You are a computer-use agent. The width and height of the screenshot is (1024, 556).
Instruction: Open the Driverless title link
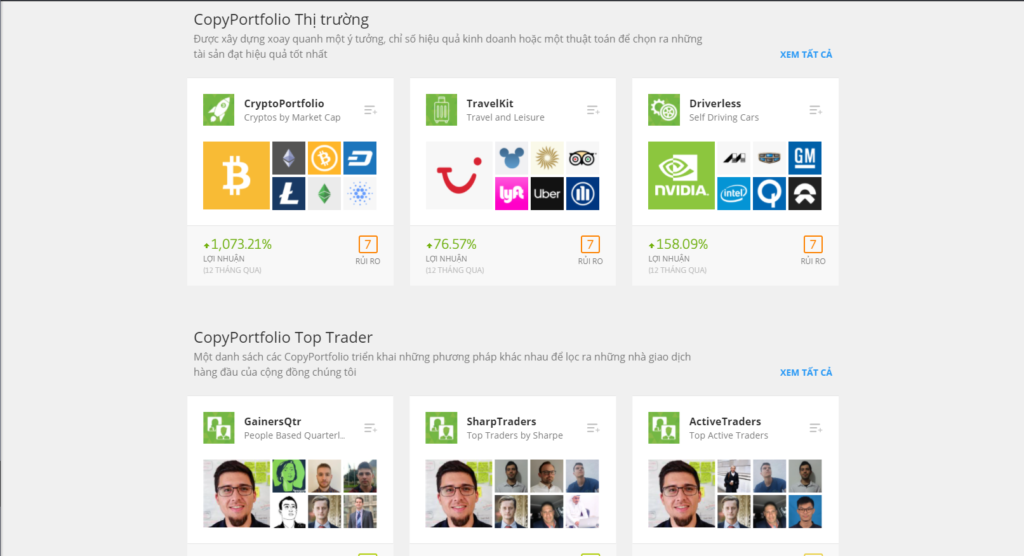(x=714, y=103)
